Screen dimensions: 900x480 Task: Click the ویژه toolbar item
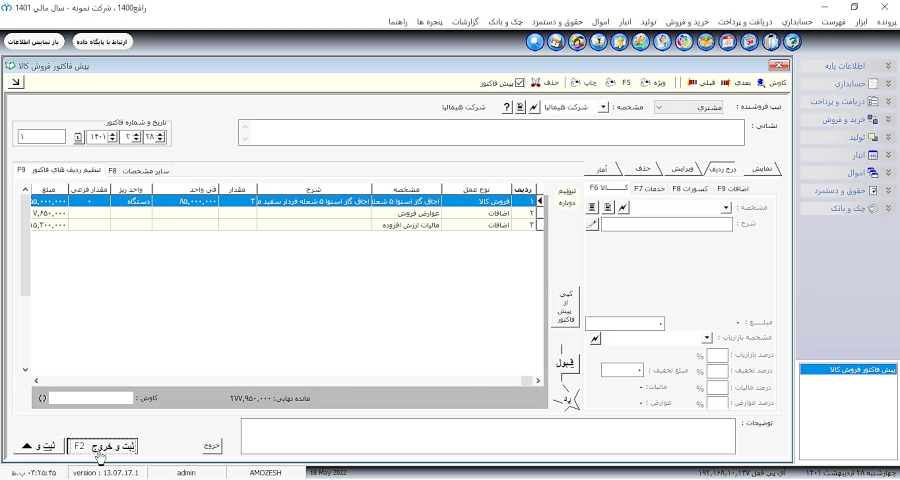pyautogui.click(x=653, y=83)
